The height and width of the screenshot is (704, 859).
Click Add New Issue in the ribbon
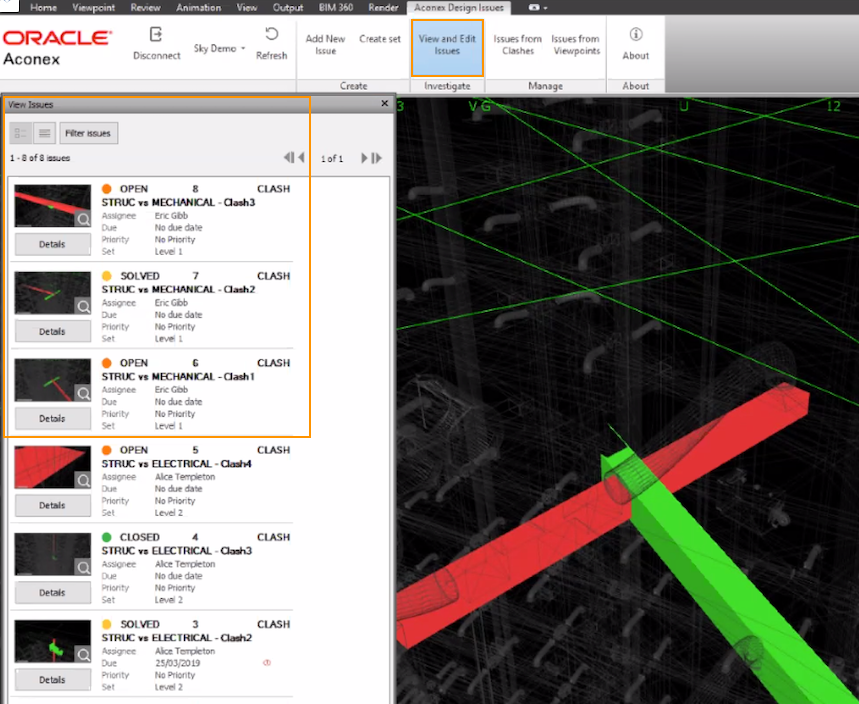click(325, 45)
